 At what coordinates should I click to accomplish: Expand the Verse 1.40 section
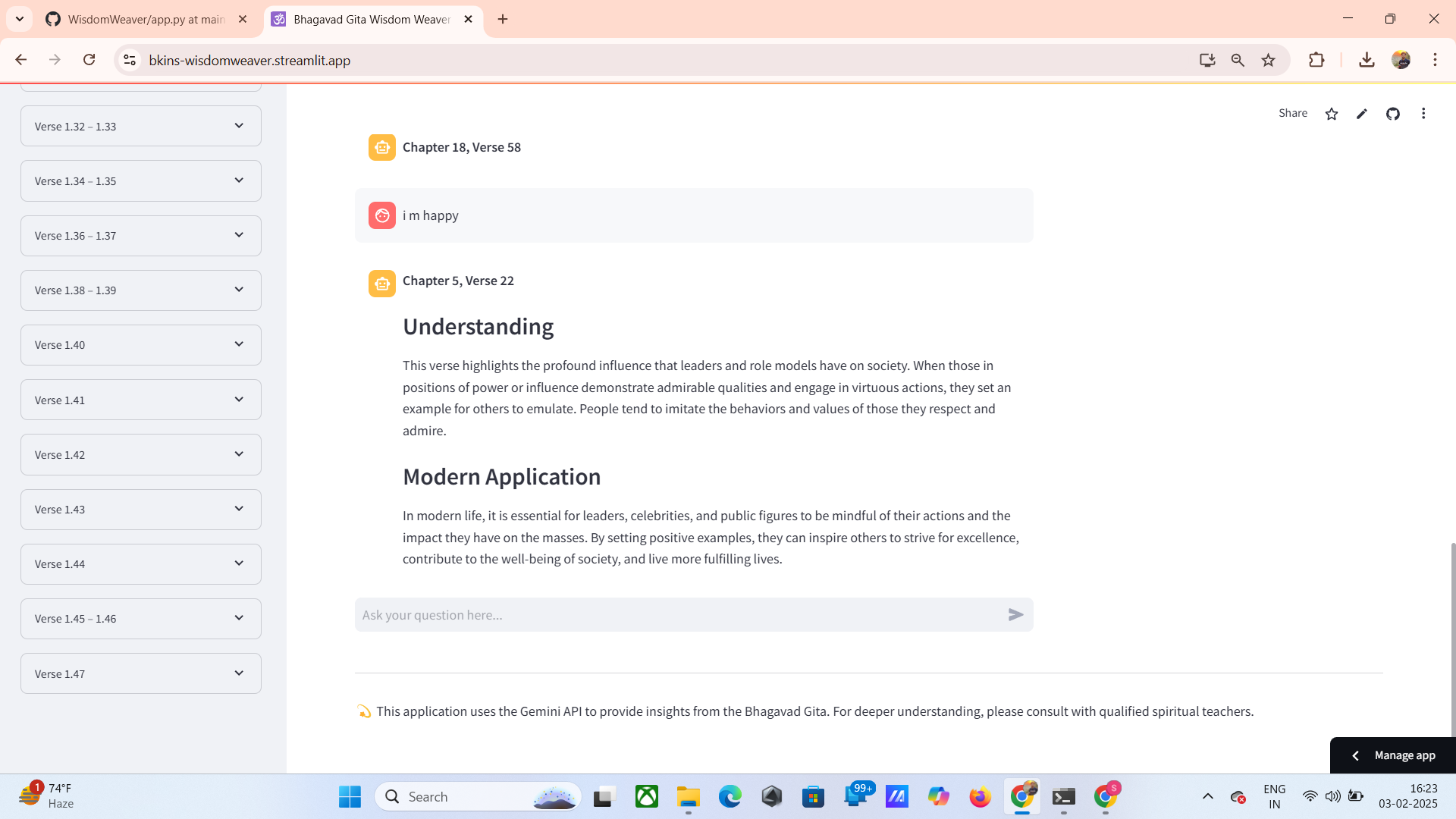(141, 345)
